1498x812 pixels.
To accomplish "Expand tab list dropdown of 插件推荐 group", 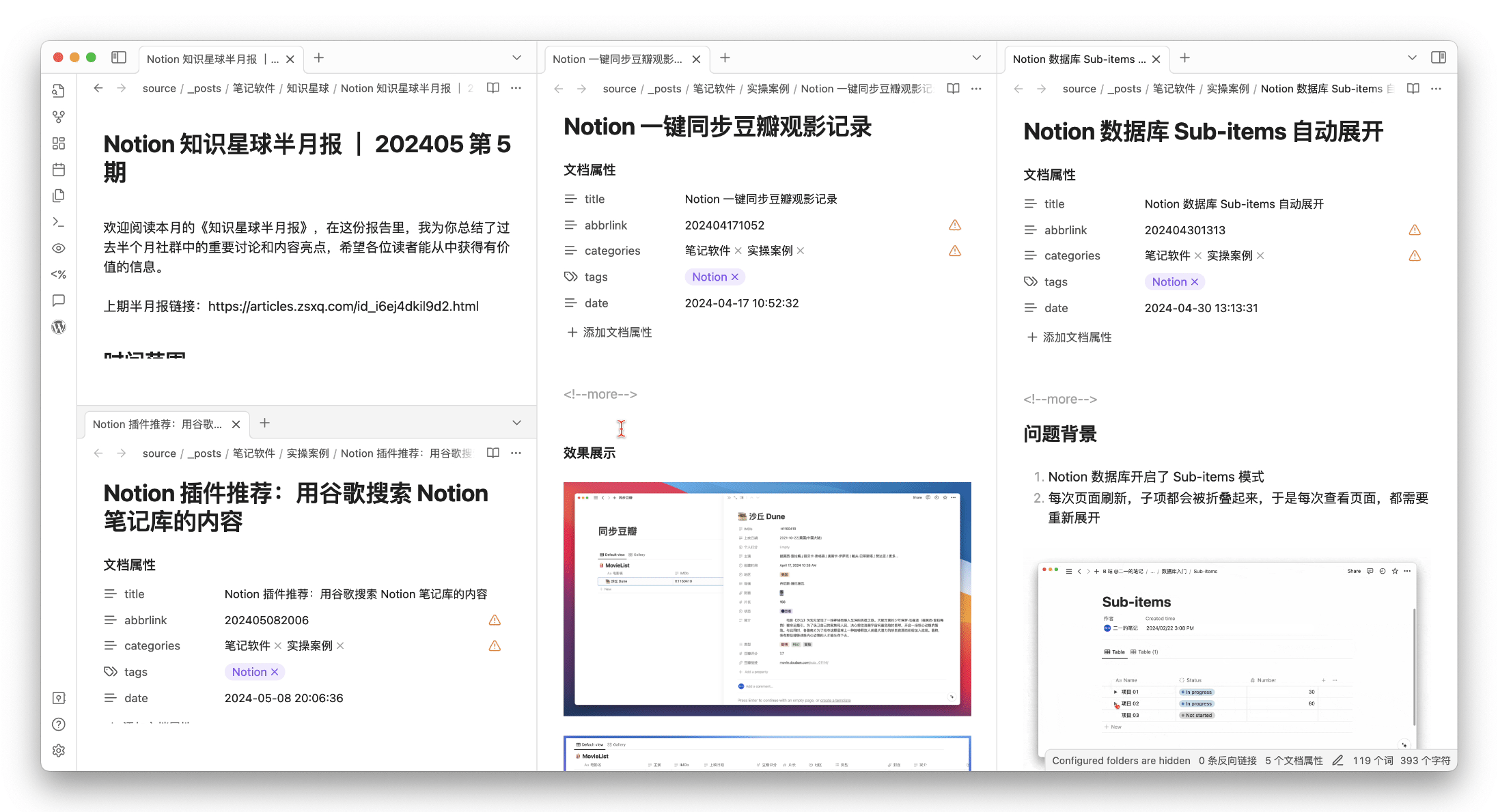I will (517, 423).
